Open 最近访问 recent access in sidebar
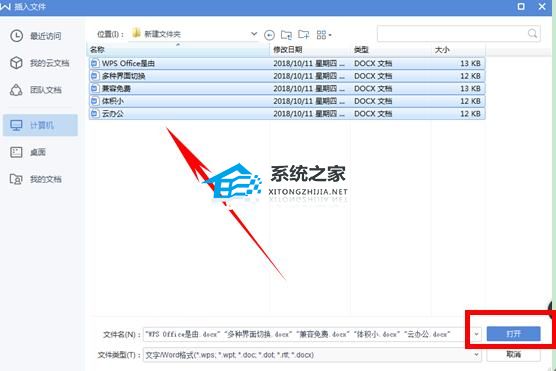 click(36, 36)
